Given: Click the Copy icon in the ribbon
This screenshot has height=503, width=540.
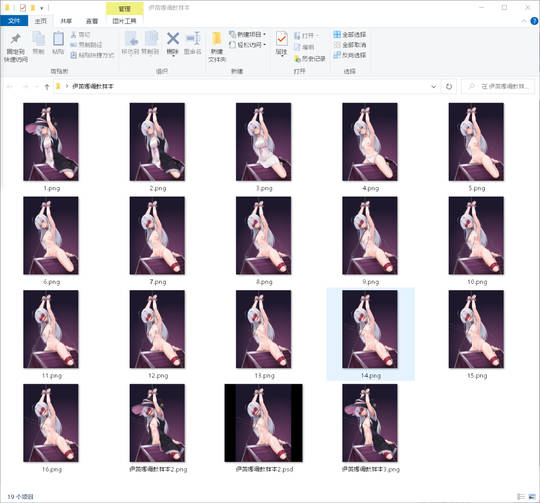Looking at the screenshot, I should (x=39, y=39).
